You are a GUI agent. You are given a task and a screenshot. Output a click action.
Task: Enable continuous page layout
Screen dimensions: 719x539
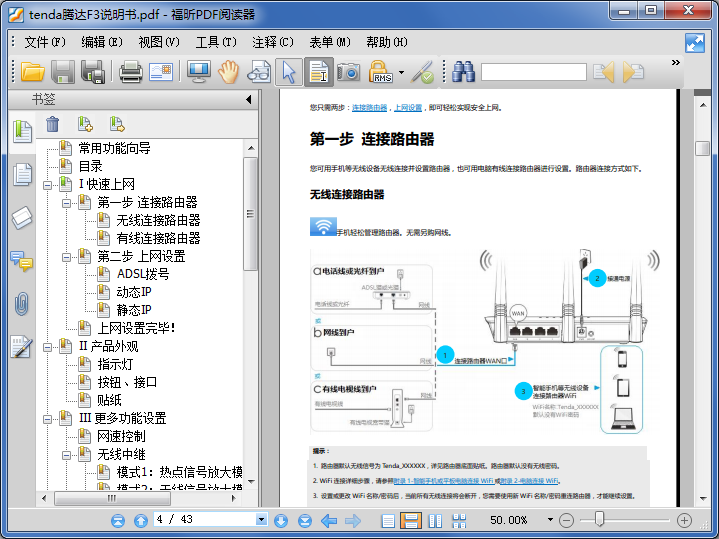pyautogui.click(x=410, y=521)
